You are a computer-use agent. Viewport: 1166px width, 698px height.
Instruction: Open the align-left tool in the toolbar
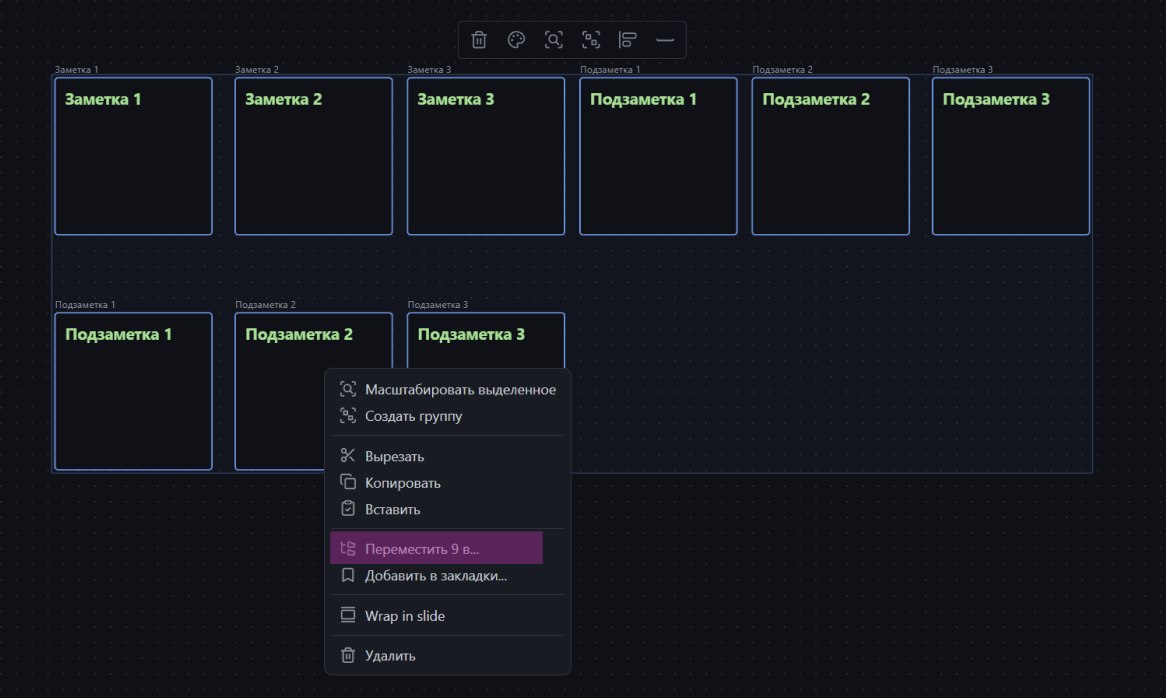[628, 40]
